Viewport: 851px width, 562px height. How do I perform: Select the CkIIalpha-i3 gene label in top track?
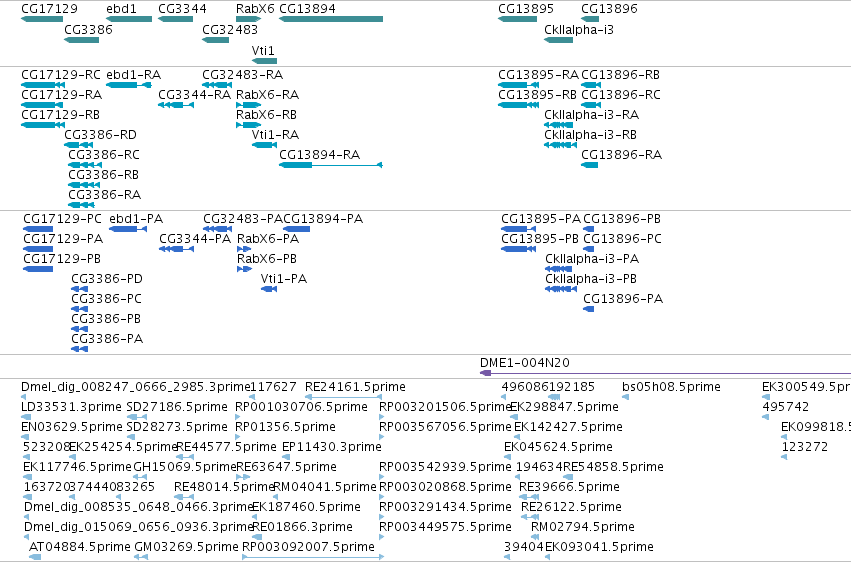click(x=579, y=29)
